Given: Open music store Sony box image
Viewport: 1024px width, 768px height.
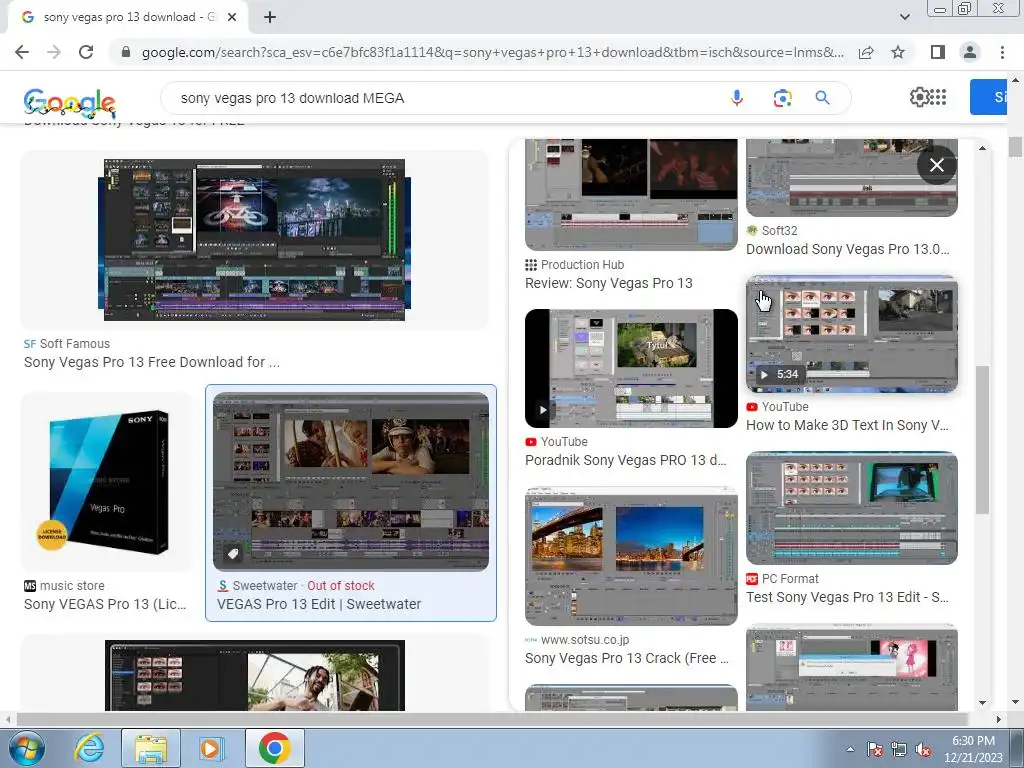Looking at the screenshot, I should [x=108, y=482].
